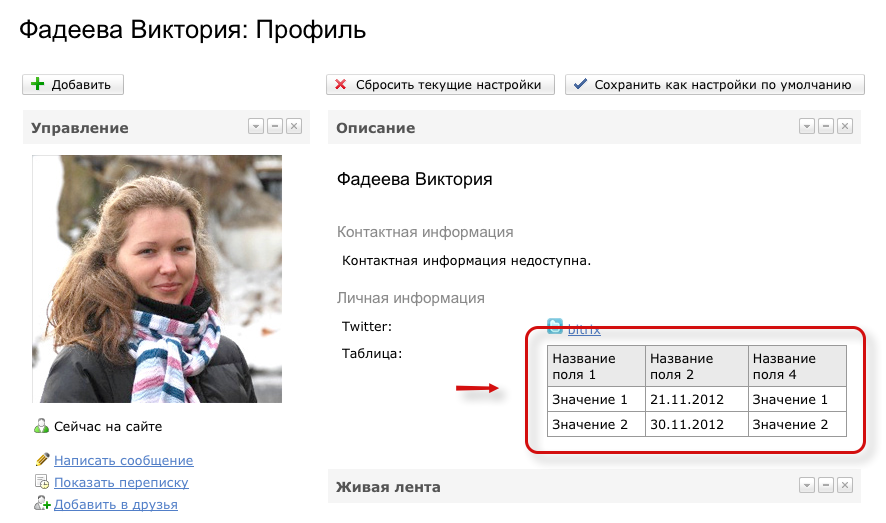Remove the Живая лента panel with its X icon
This screenshot has width=886, height=523.
(x=845, y=485)
